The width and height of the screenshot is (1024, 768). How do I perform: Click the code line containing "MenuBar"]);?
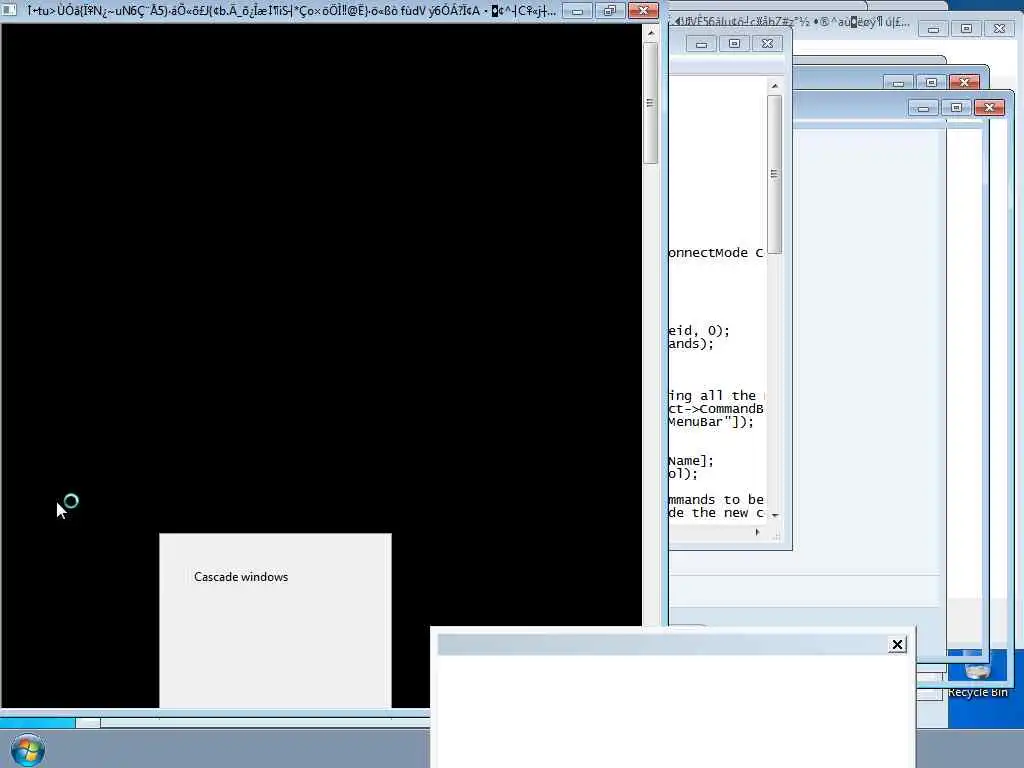pyautogui.click(x=711, y=422)
